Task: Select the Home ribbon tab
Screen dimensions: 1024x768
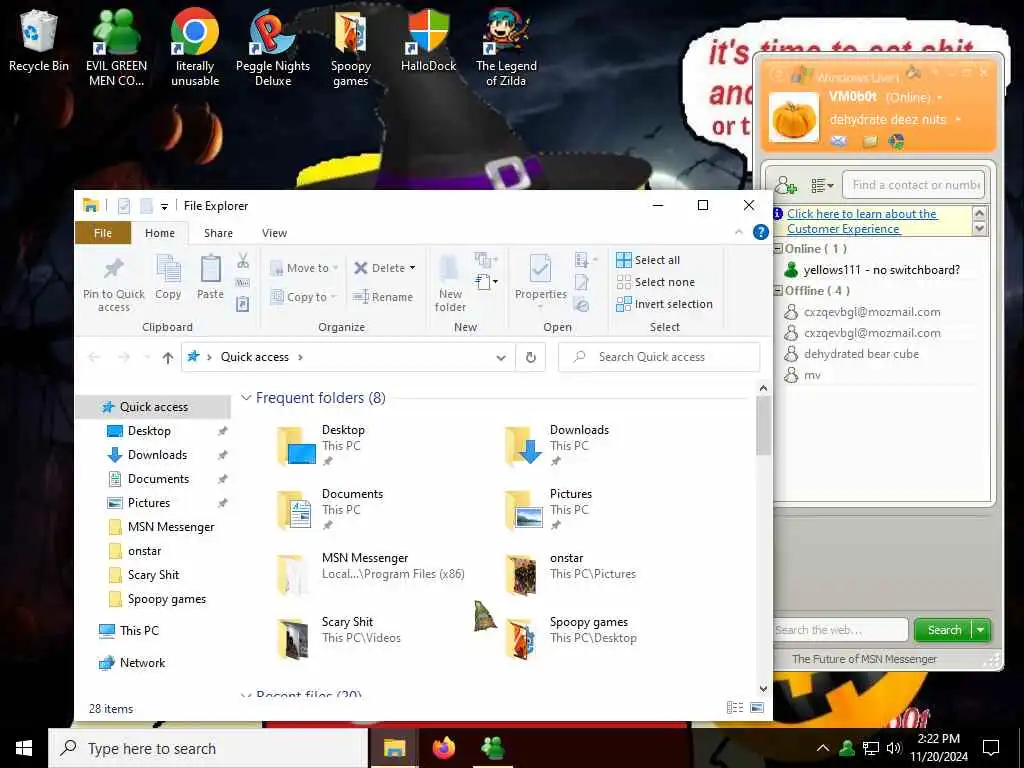Action: (160, 233)
